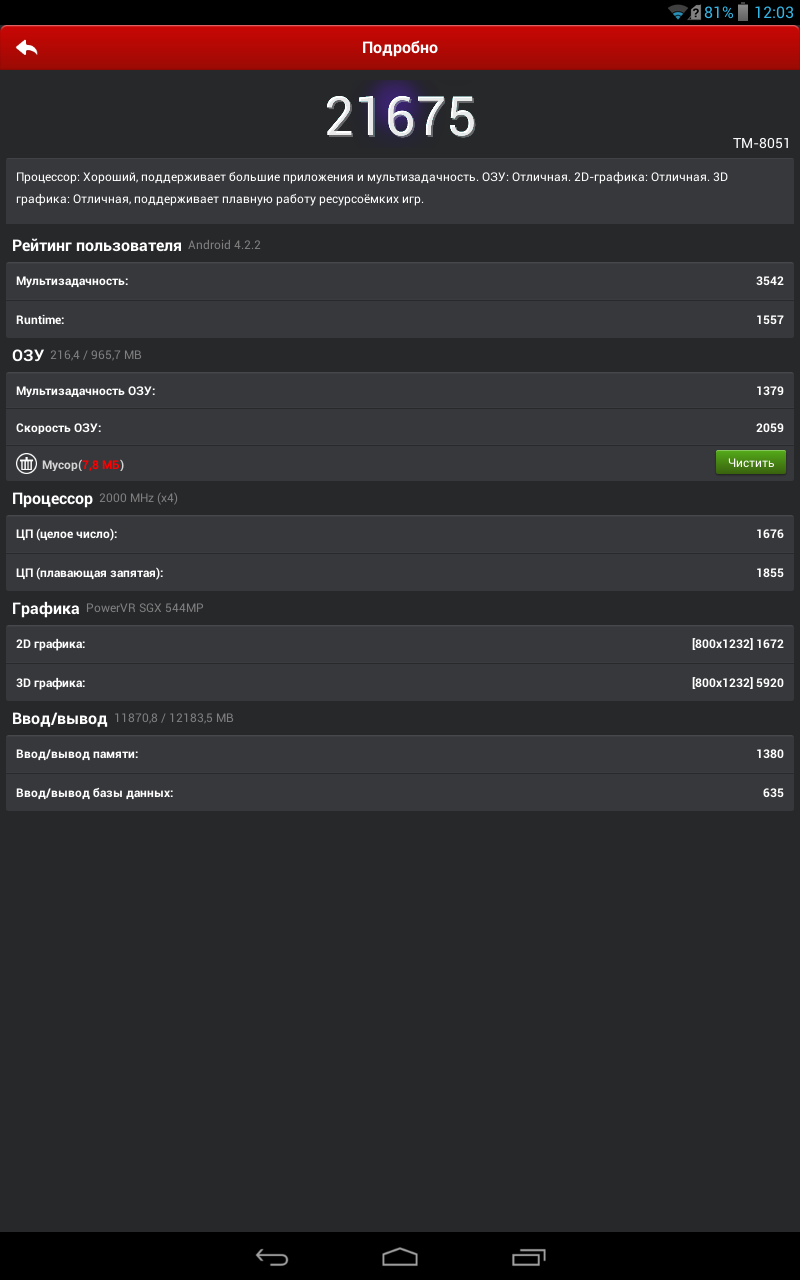
Task: Tap the 3D графика result row
Action: tap(400, 683)
